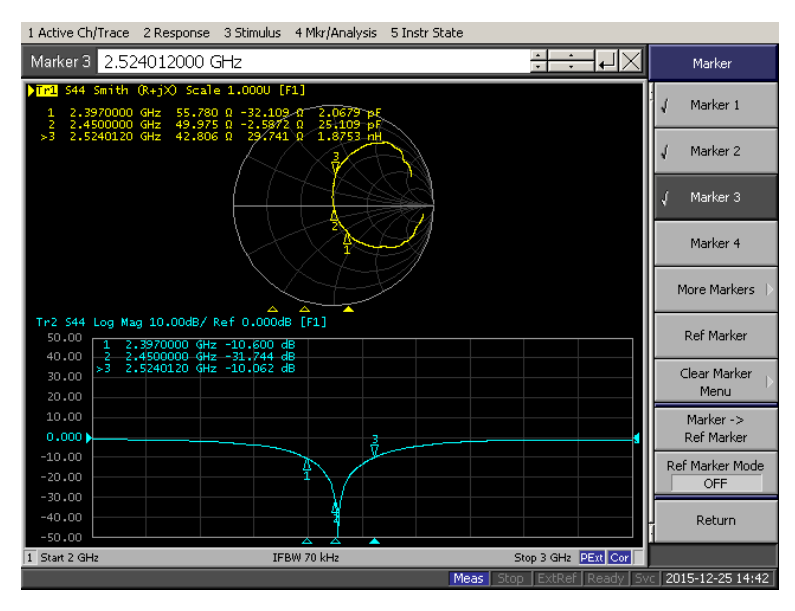Select marker 1 triangle on Log Mag trace
This screenshot has width=795, height=611.
click(x=307, y=465)
